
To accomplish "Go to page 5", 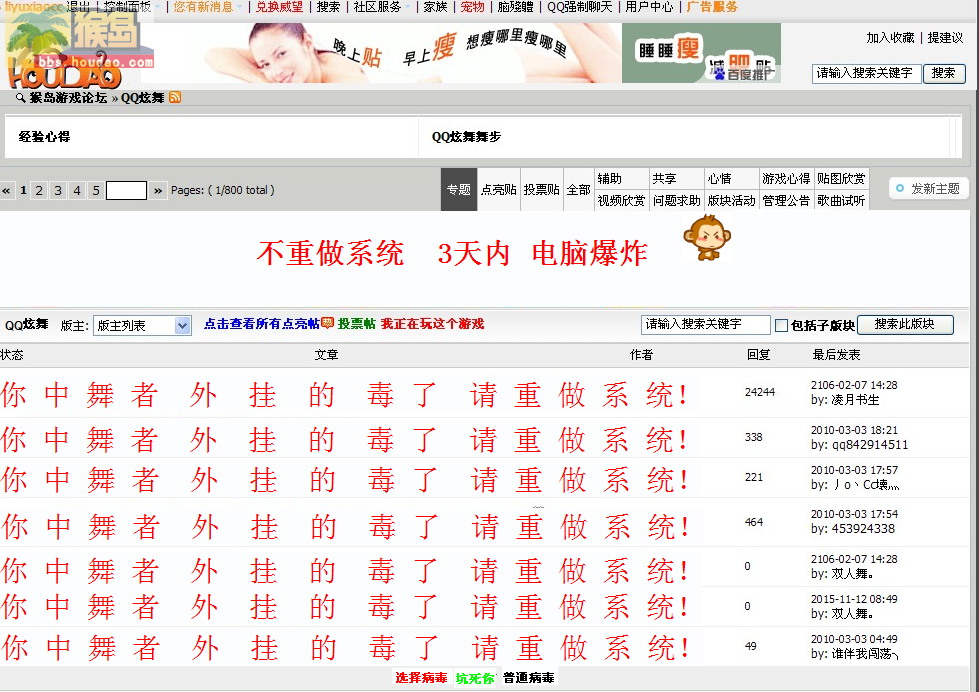I will (x=96, y=190).
